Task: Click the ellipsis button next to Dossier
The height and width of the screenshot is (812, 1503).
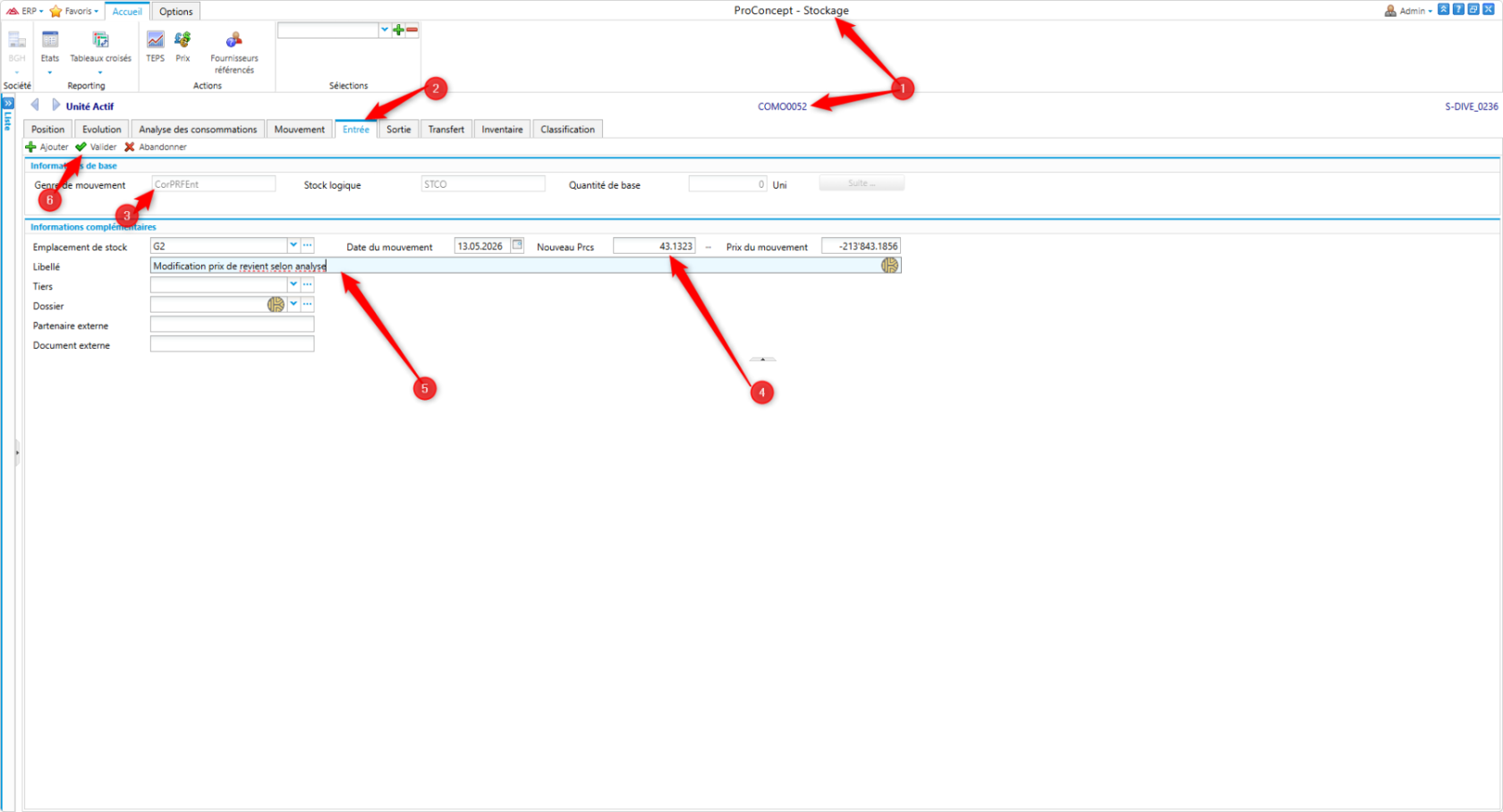Action: click(307, 304)
